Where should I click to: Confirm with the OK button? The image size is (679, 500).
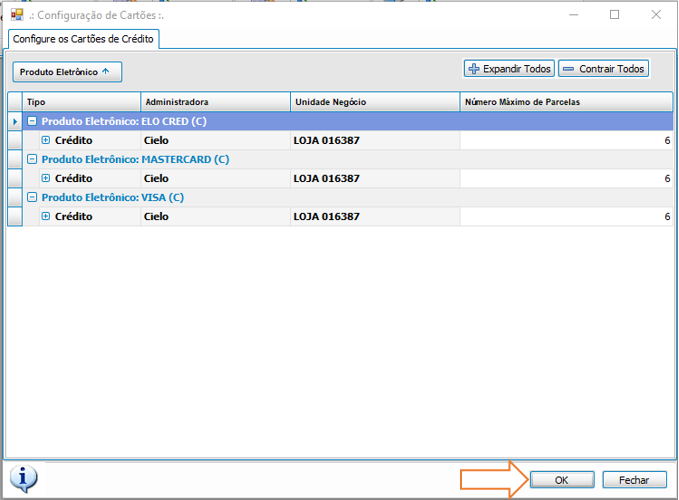click(562, 480)
